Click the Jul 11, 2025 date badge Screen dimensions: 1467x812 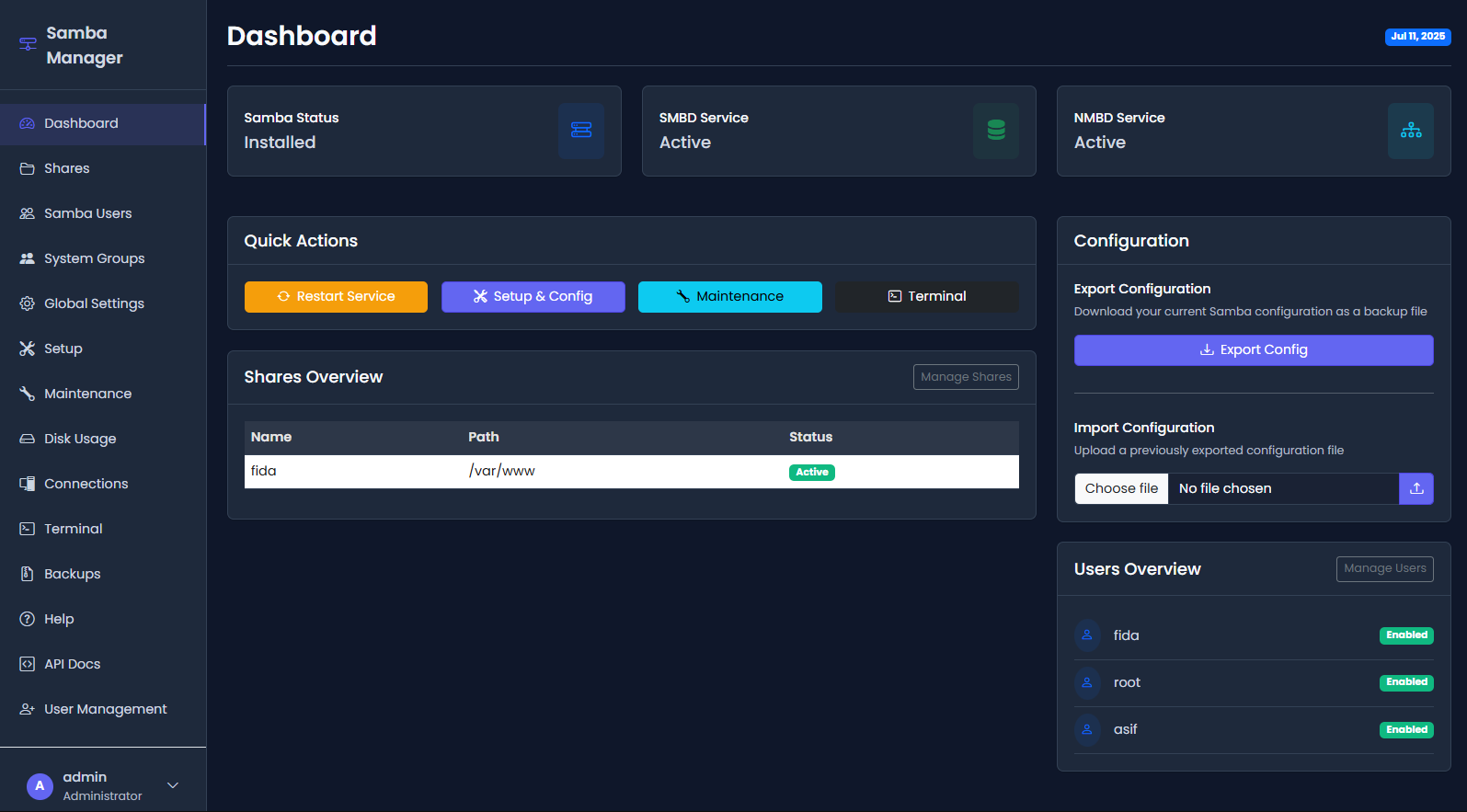point(1417,37)
